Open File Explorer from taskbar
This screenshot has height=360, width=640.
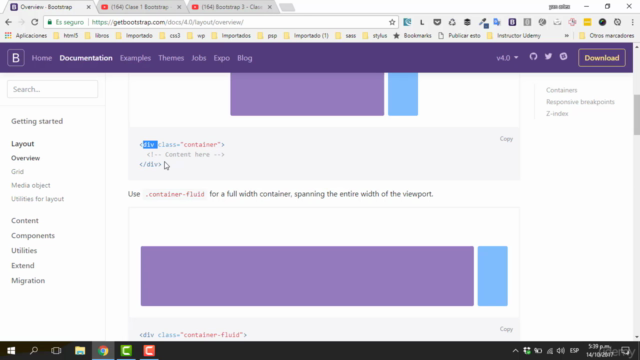coord(80,351)
